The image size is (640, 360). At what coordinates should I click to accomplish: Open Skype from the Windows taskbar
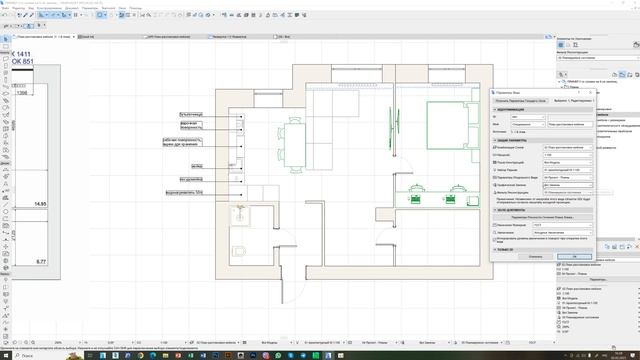coord(291,356)
